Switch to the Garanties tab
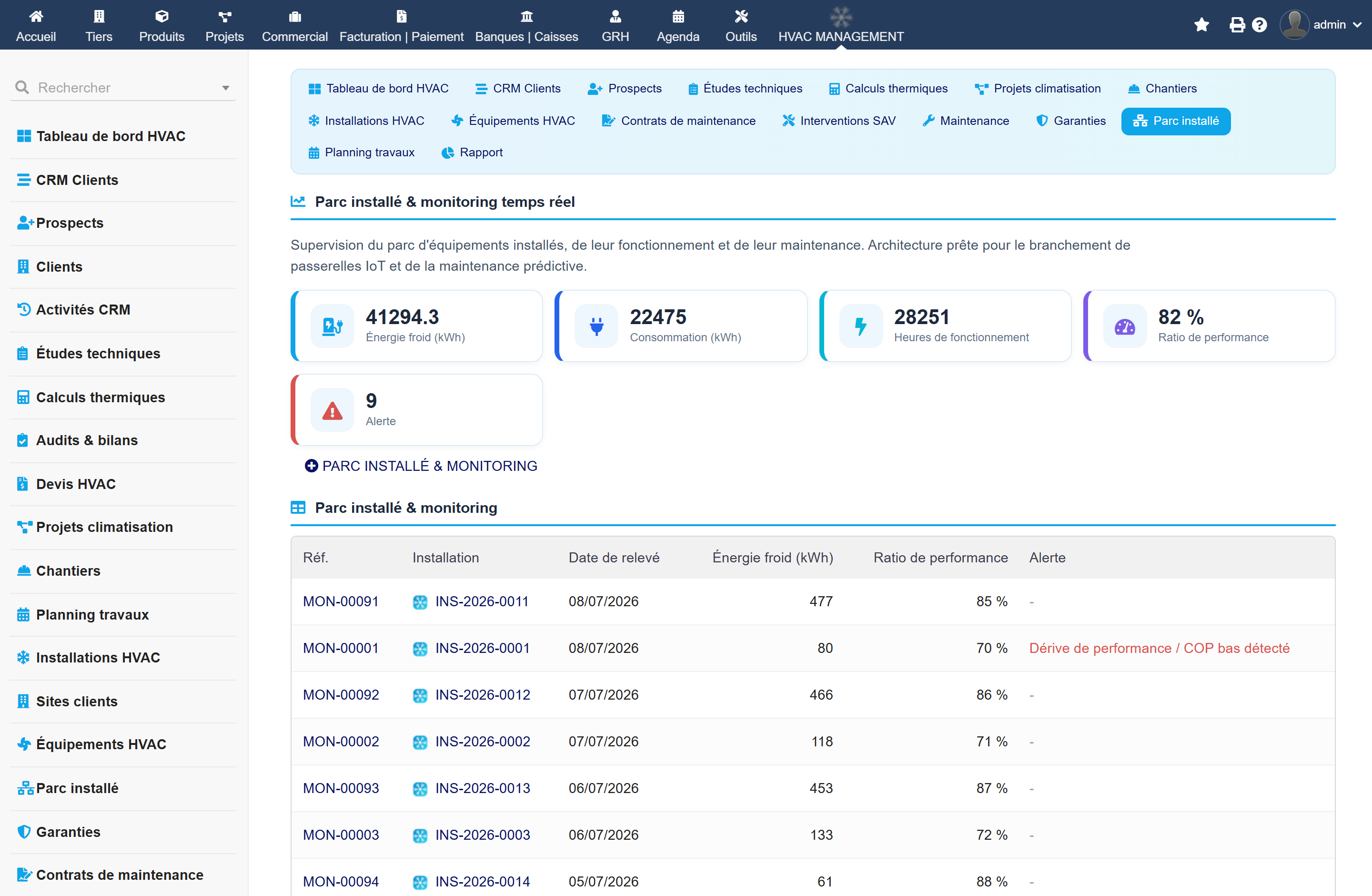The height and width of the screenshot is (896, 1372). [1070, 121]
